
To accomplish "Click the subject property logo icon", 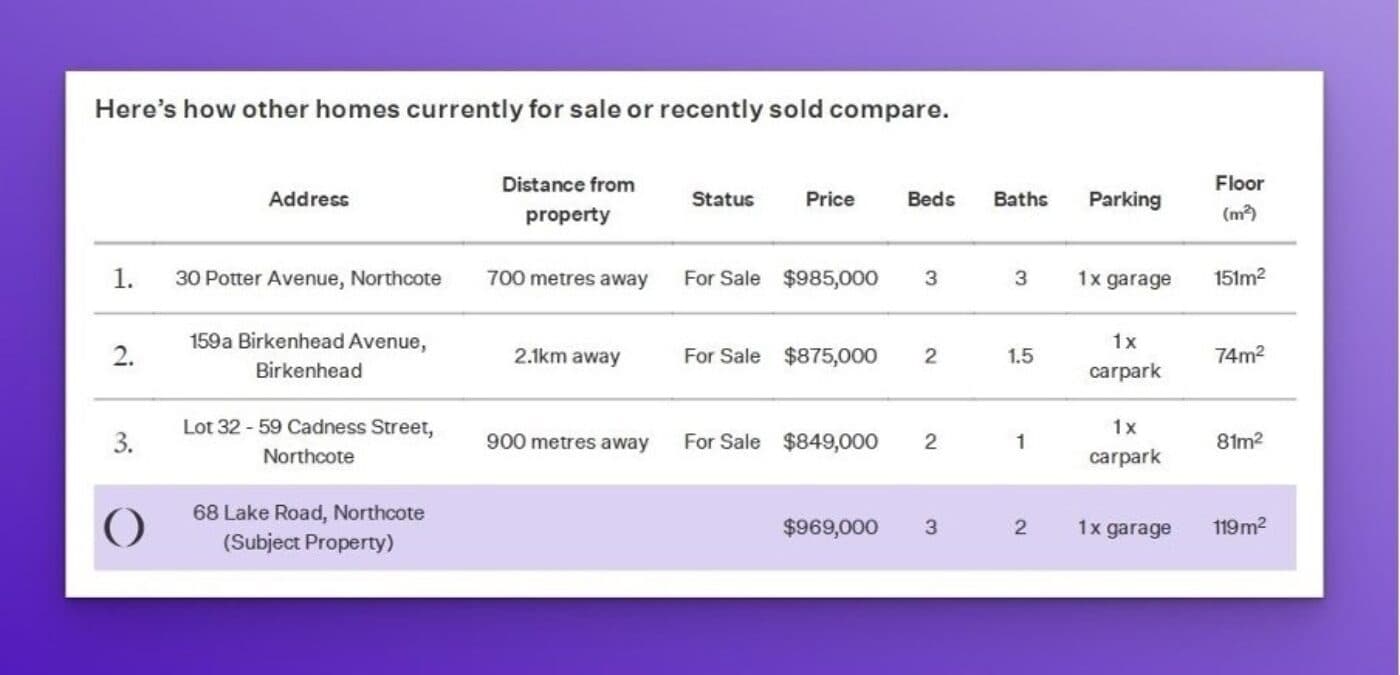I will coord(124,528).
